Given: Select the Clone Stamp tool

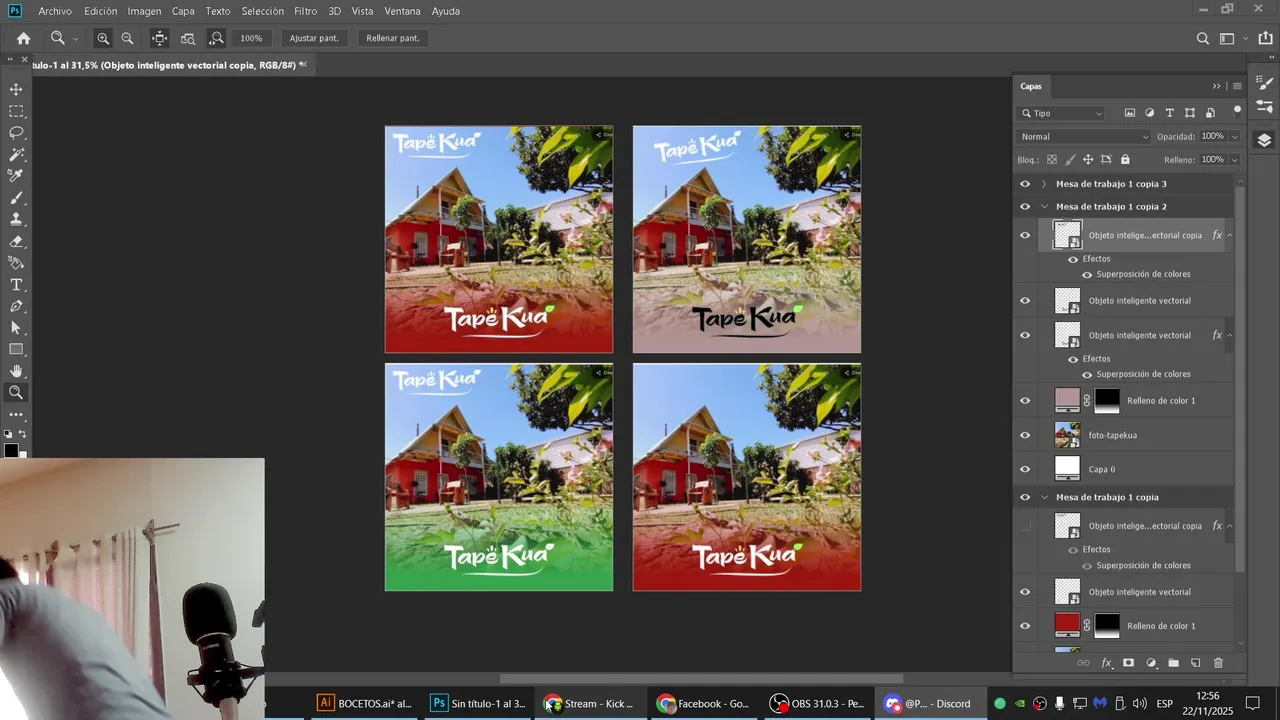Looking at the screenshot, I should 16,219.
